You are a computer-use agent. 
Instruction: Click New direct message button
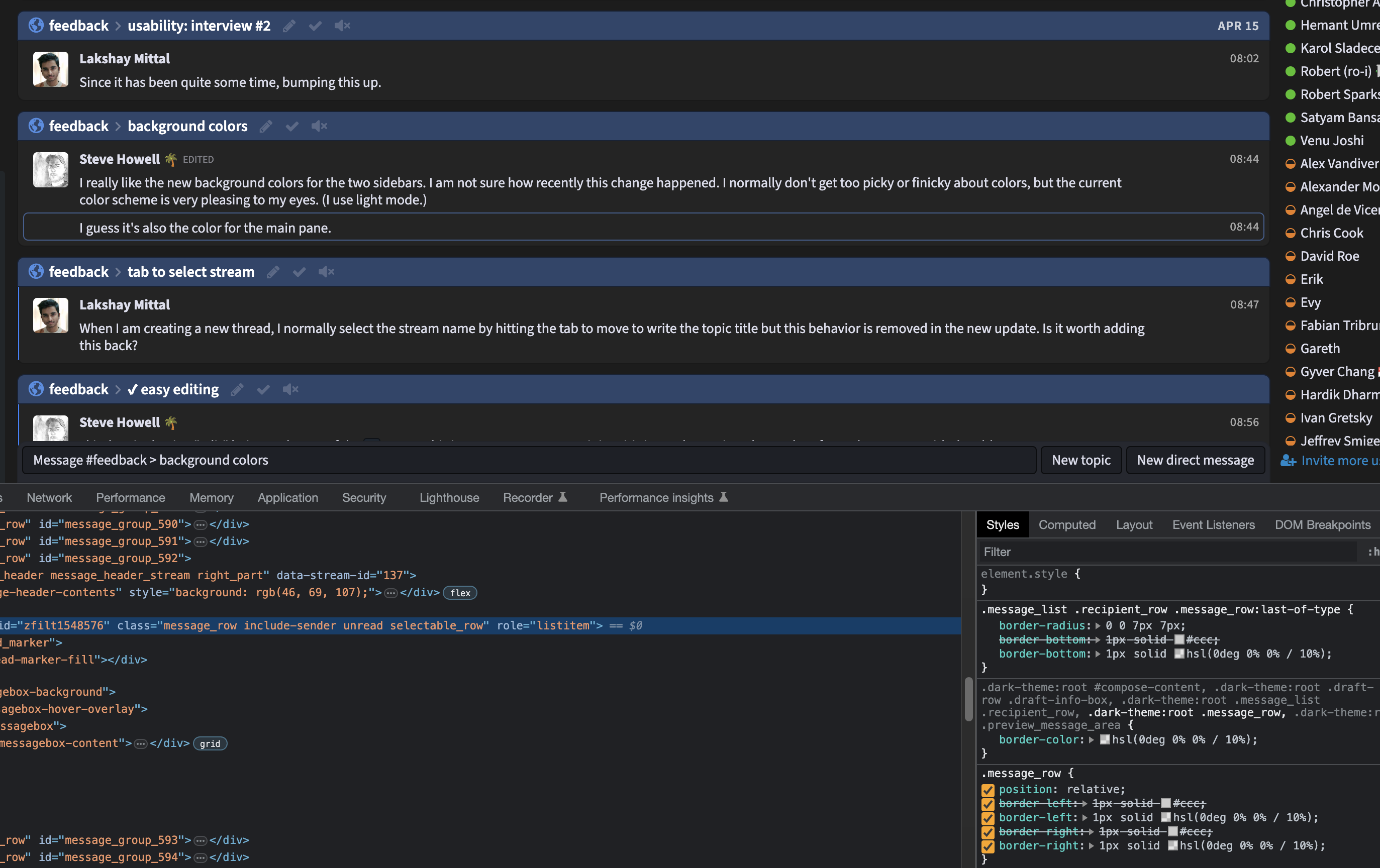pos(1195,460)
